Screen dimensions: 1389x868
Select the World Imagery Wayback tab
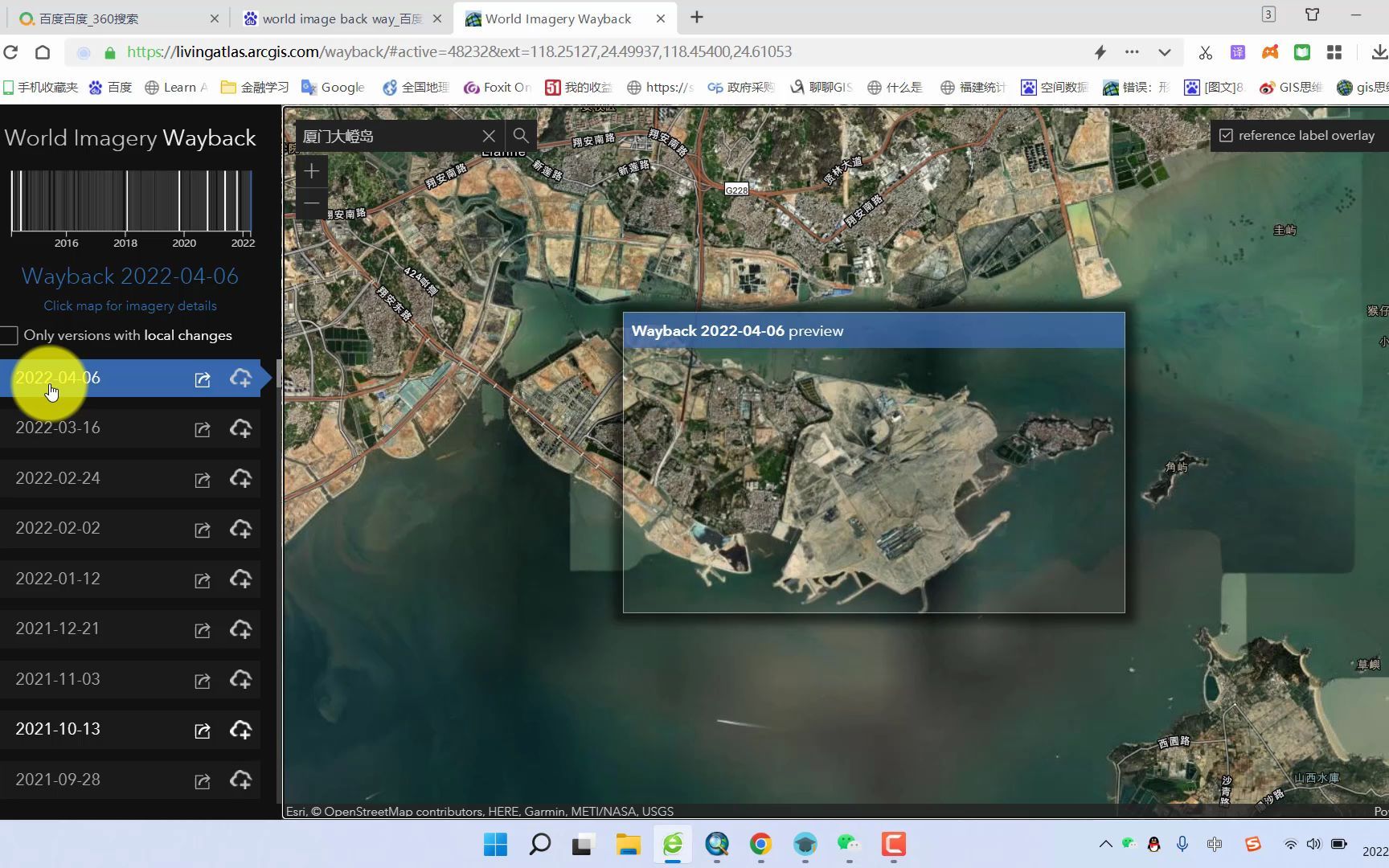(x=565, y=18)
